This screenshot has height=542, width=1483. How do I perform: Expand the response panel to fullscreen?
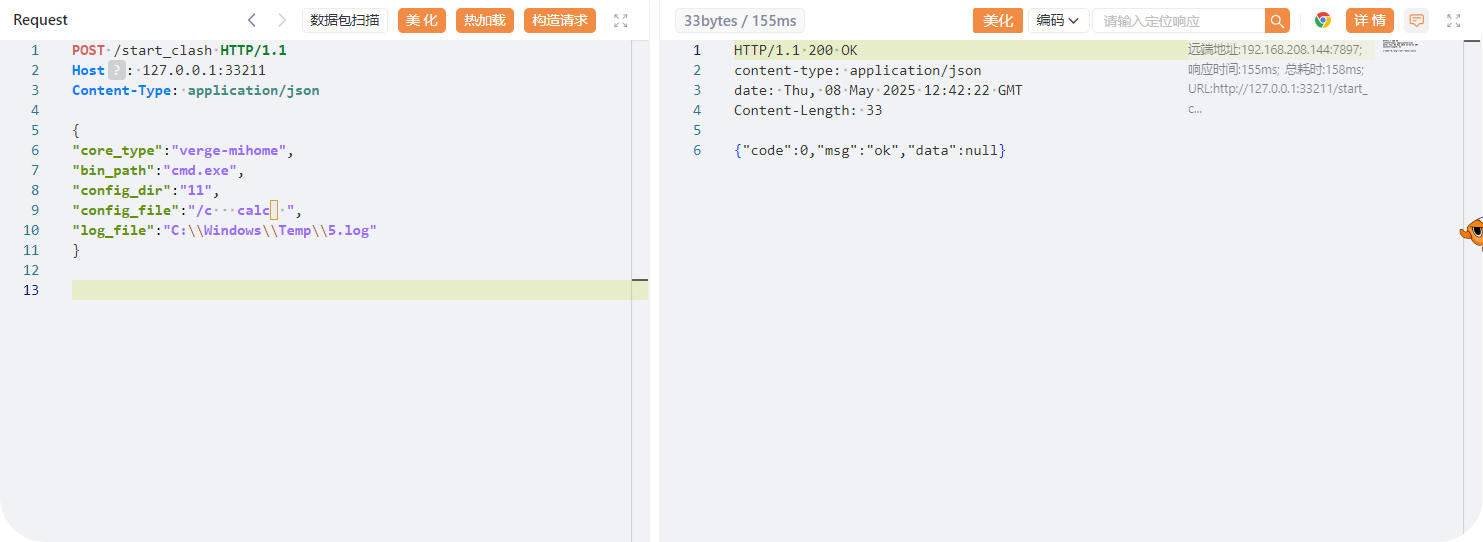point(1454,20)
